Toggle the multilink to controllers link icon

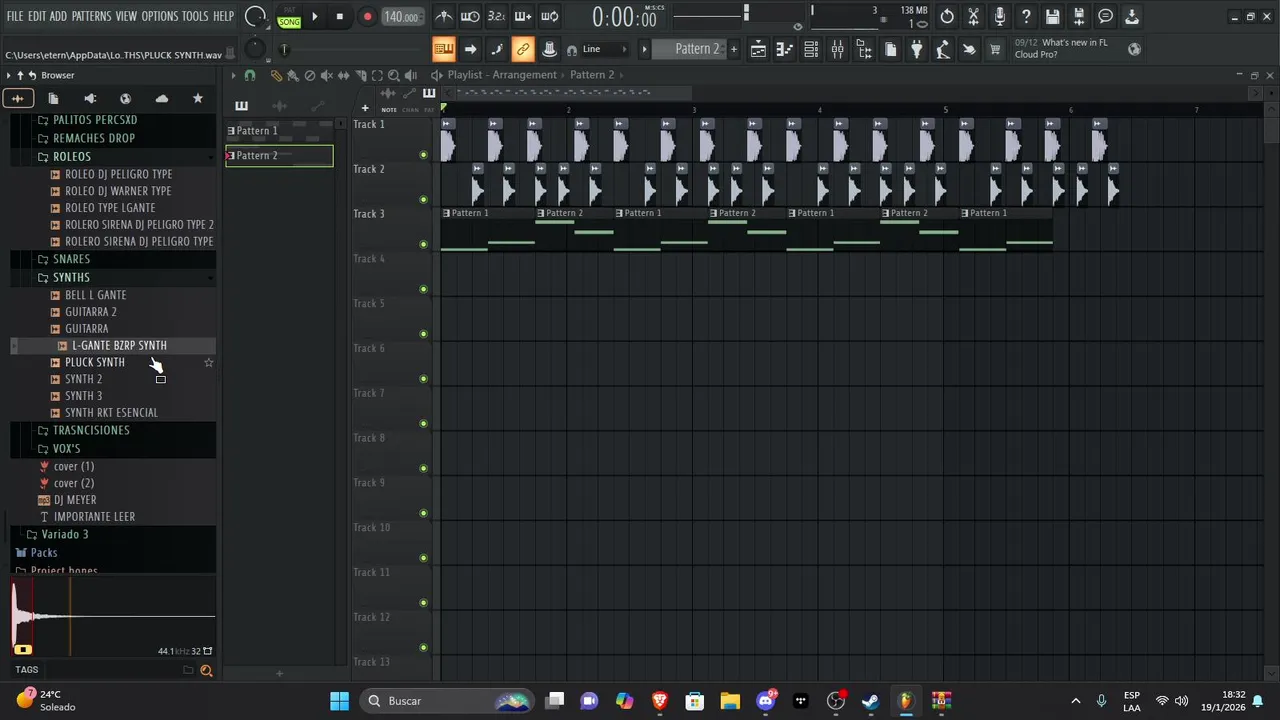[x=523, y=49]
